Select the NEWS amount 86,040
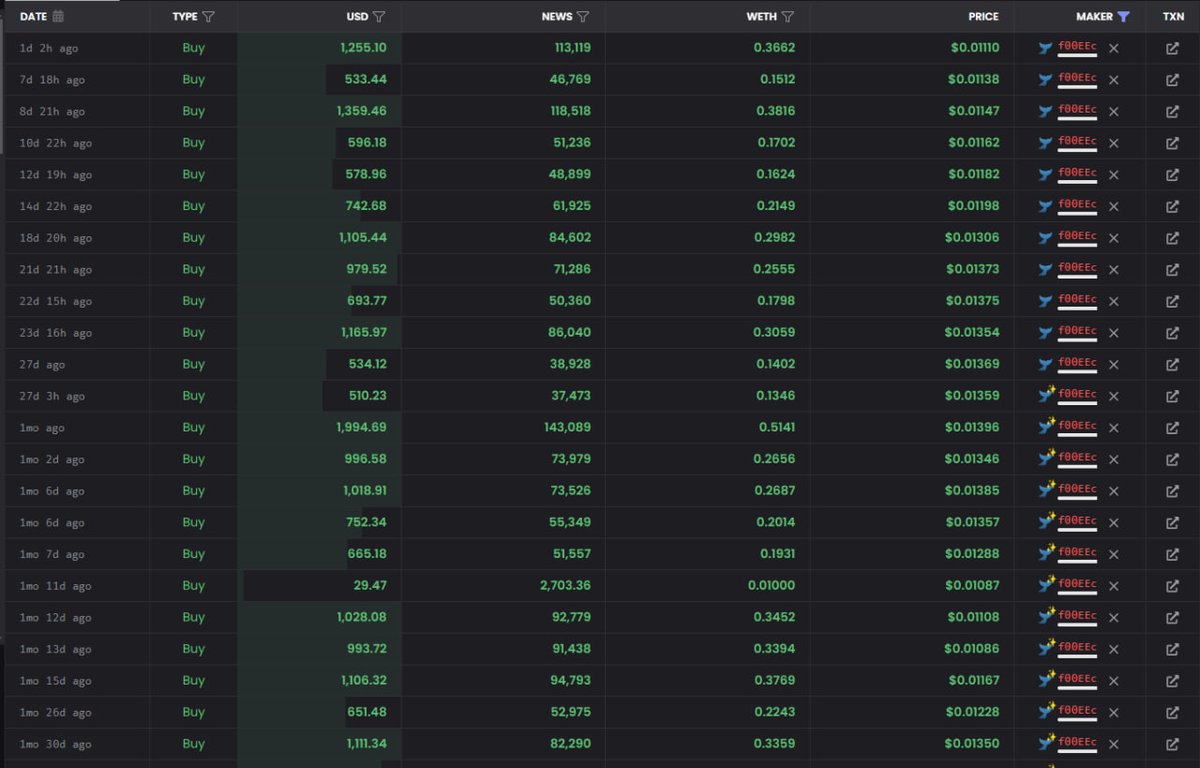 571,333
